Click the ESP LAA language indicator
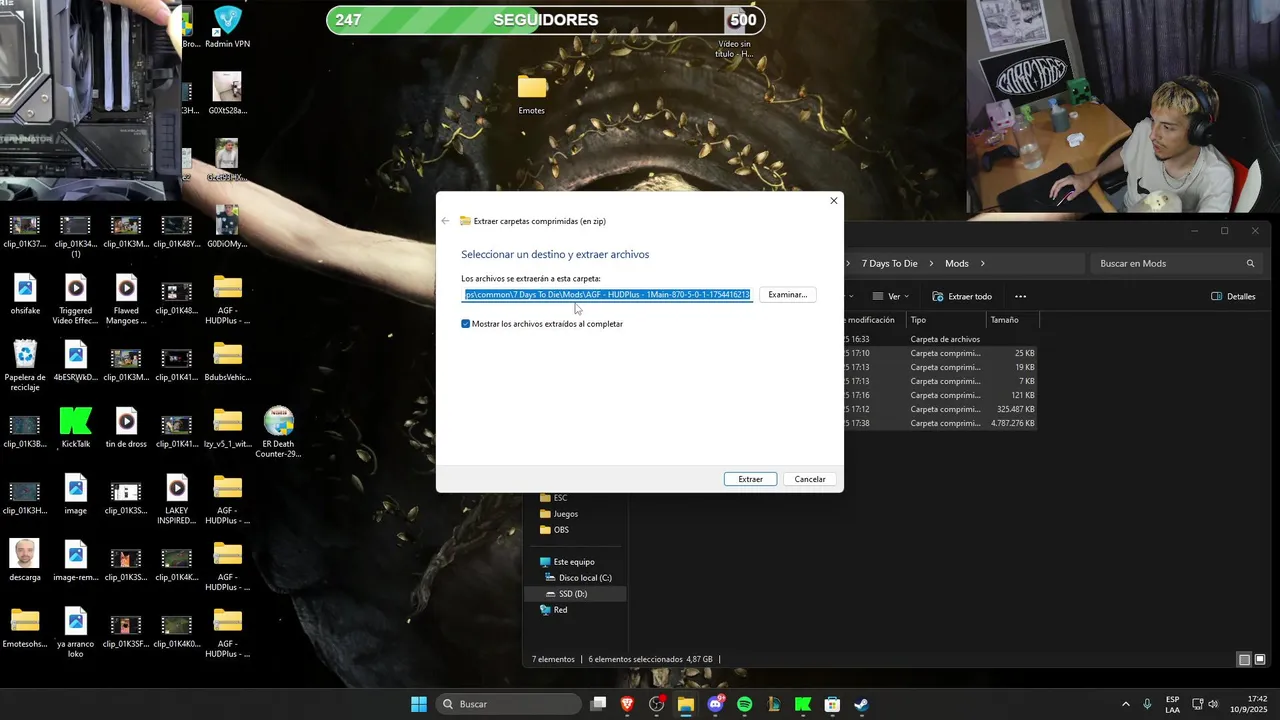Screen dimensions: 1280x720 (x=1172, y=704)
